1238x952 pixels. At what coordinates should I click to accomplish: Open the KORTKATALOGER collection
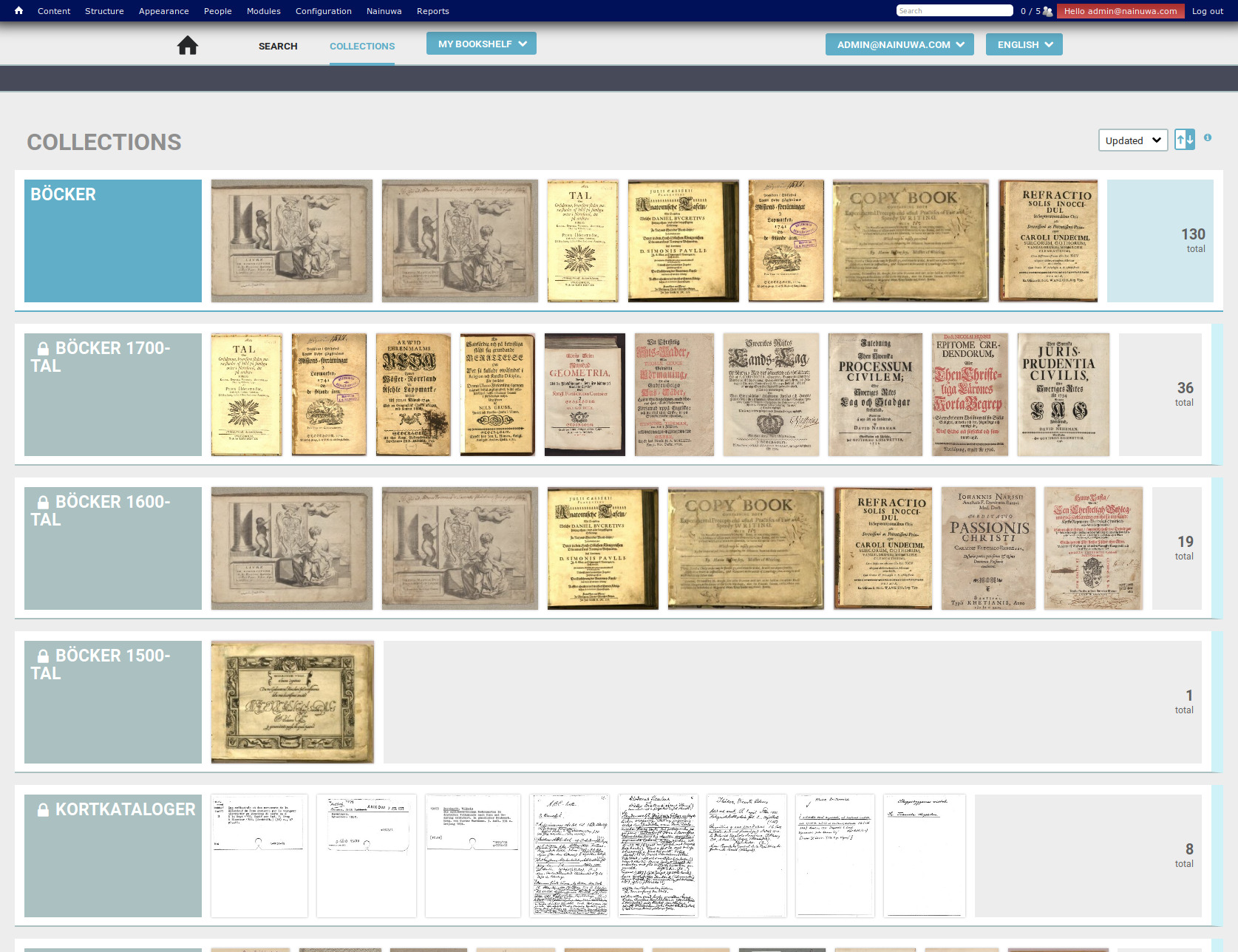113,856
